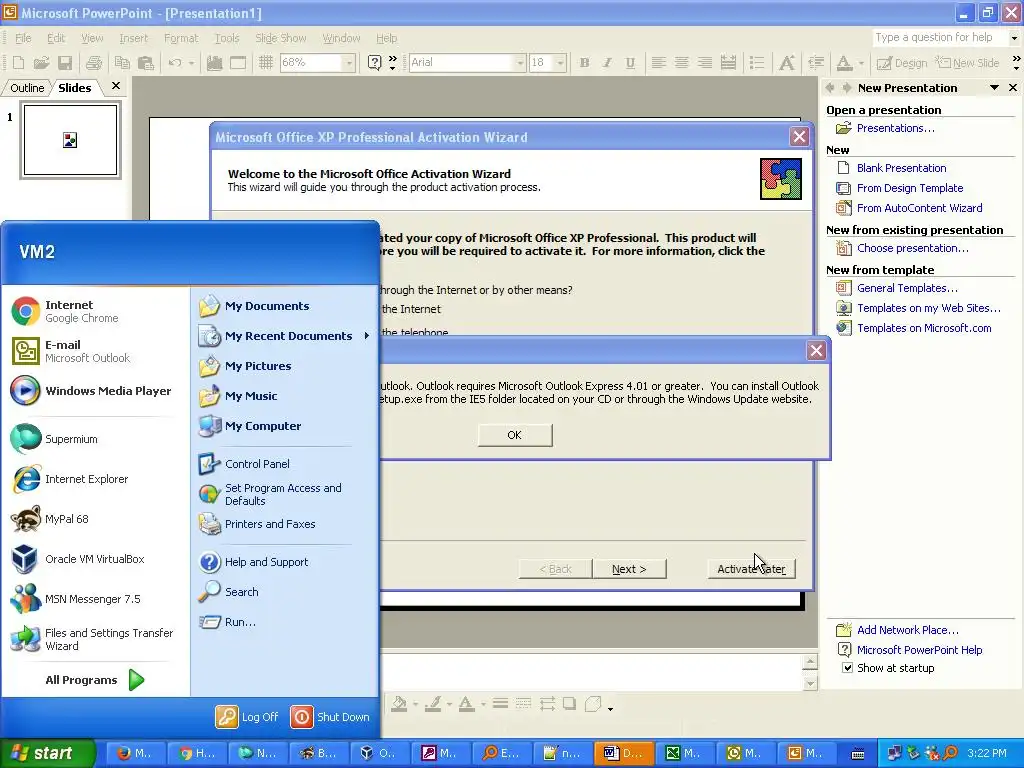Click the Align Right icon
The width and height of the screenshot is (1024, 768).
pyautogui.click(x=705, y=63)
